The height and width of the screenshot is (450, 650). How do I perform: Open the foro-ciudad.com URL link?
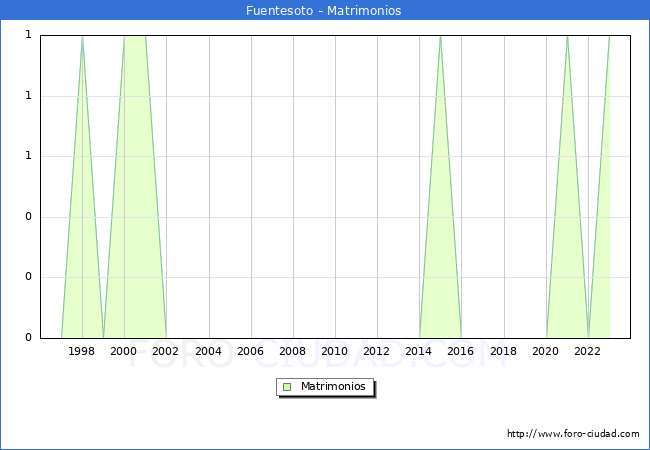pyautogui.click(x=573, y=434)
